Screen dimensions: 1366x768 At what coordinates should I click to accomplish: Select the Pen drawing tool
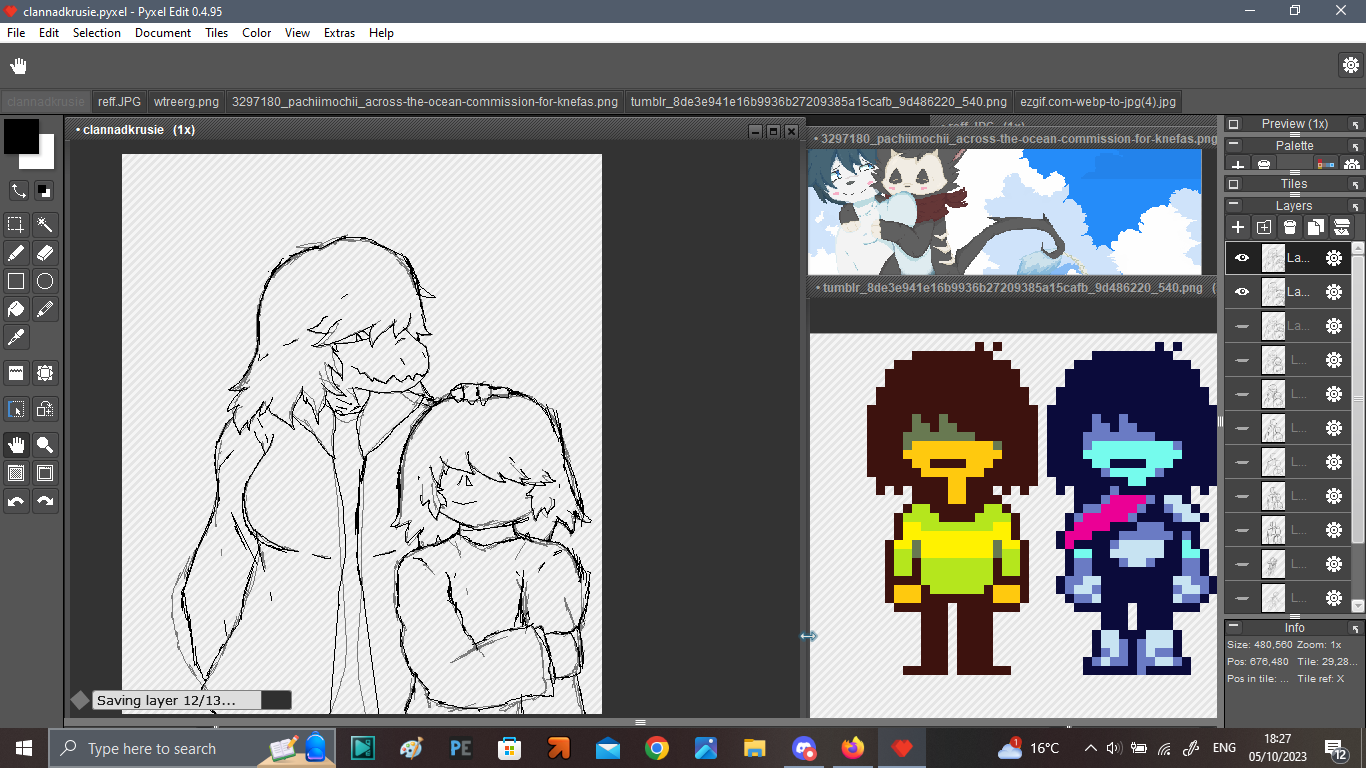[x=16, y=253]
